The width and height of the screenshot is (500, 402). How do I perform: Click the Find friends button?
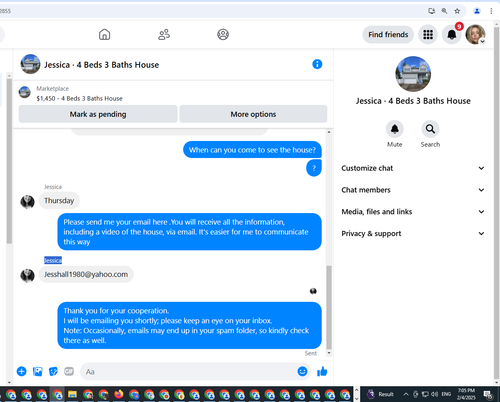pyautogui.click(x=388, y=34)
